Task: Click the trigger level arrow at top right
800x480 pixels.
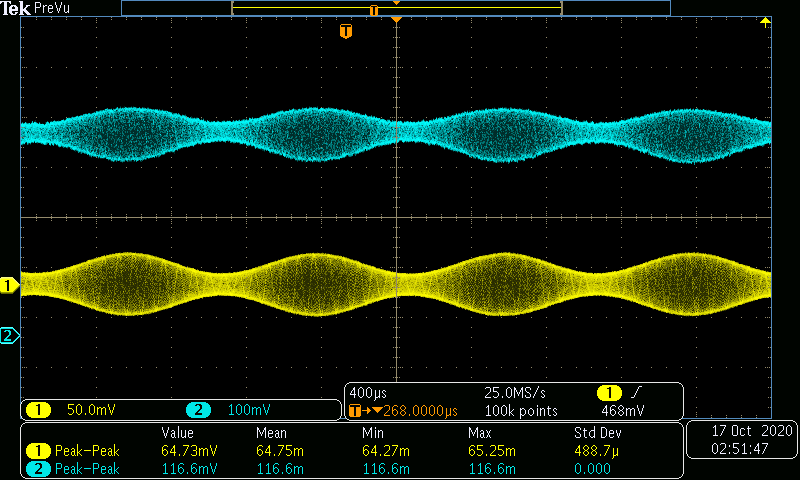Action: pos(765,22)
